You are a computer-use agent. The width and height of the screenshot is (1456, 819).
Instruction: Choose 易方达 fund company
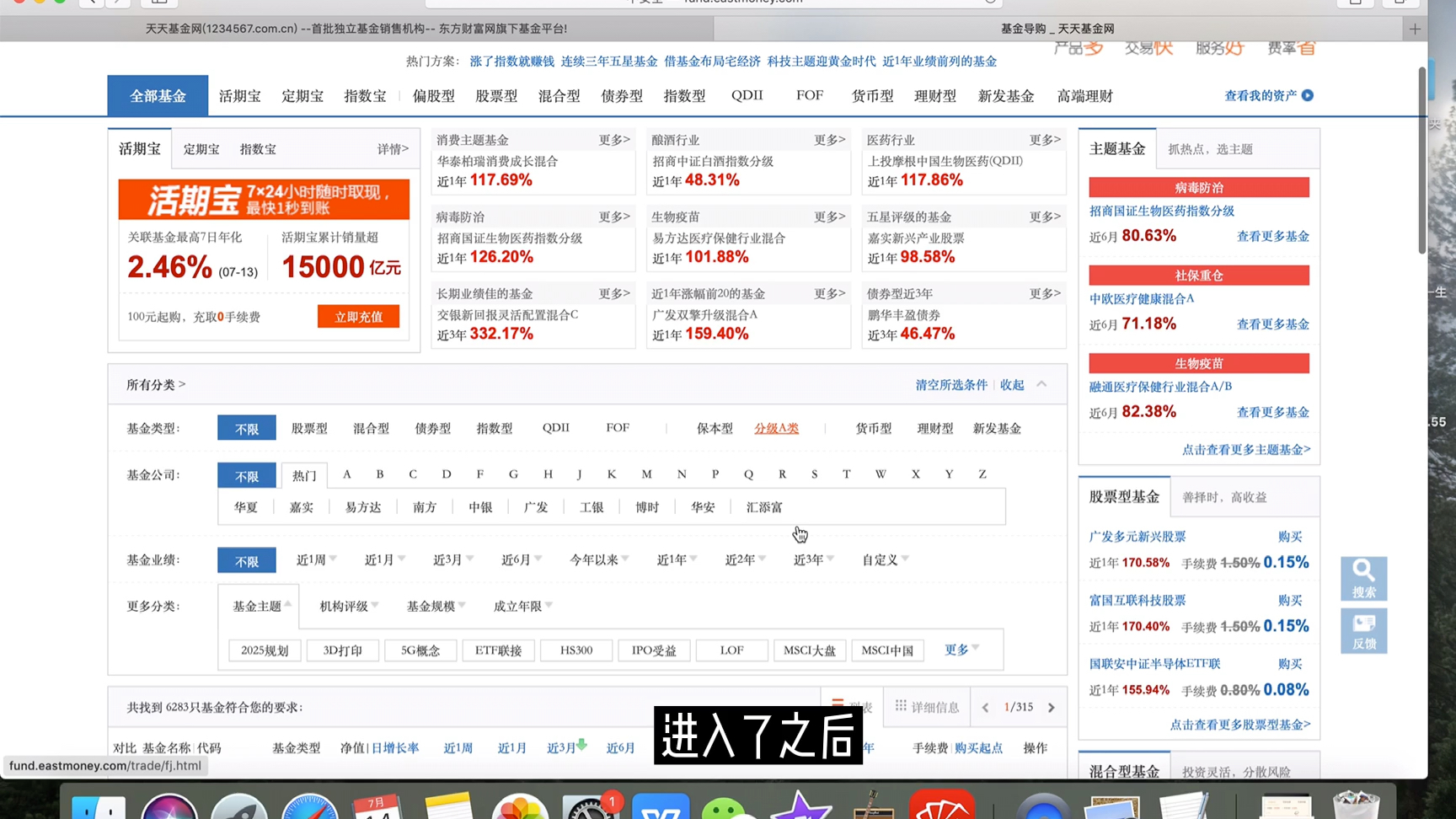[x=363, y=507]
